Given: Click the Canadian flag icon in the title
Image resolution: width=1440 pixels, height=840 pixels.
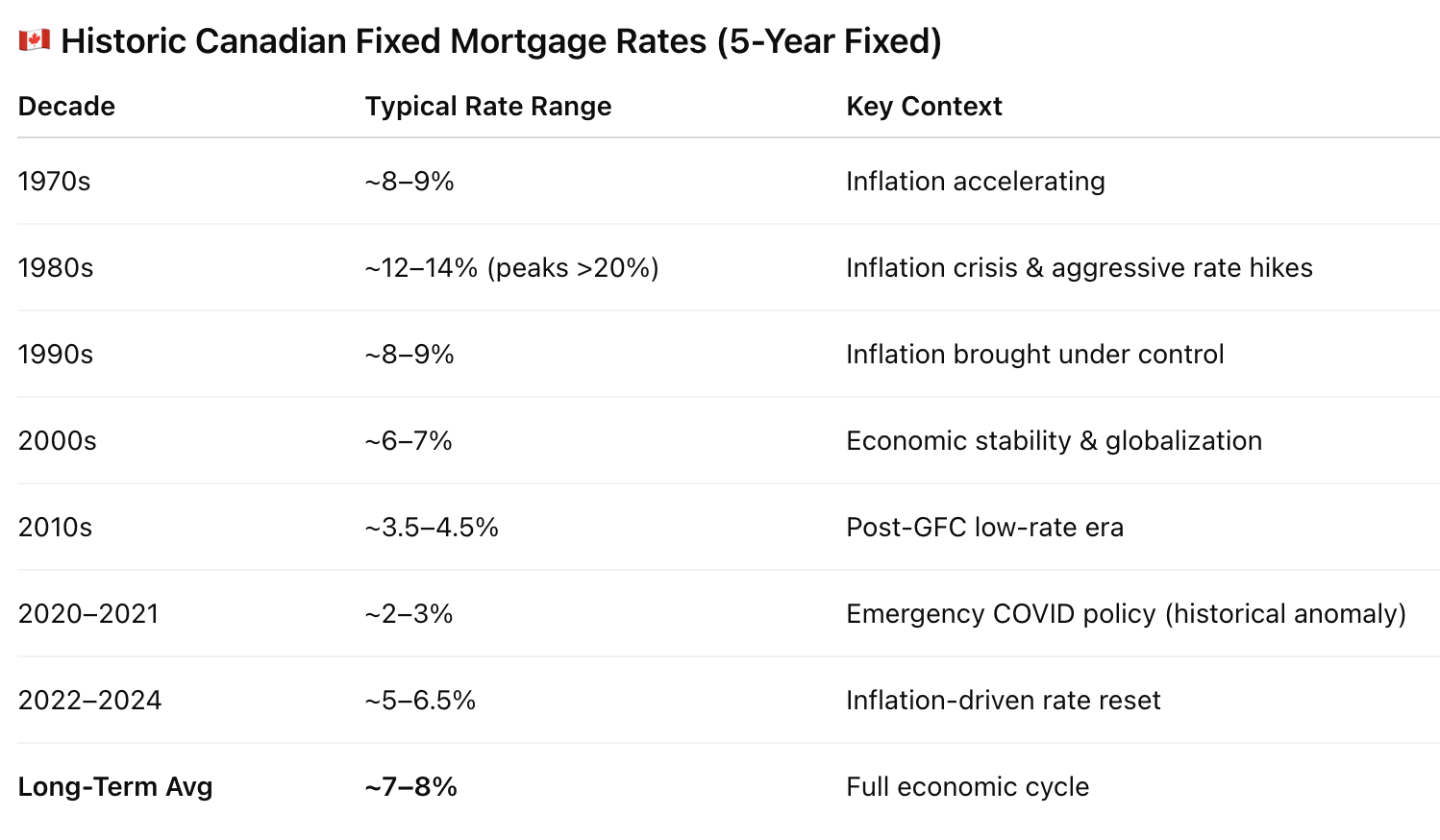Looking at the screenshot, I should coord(35,40).
